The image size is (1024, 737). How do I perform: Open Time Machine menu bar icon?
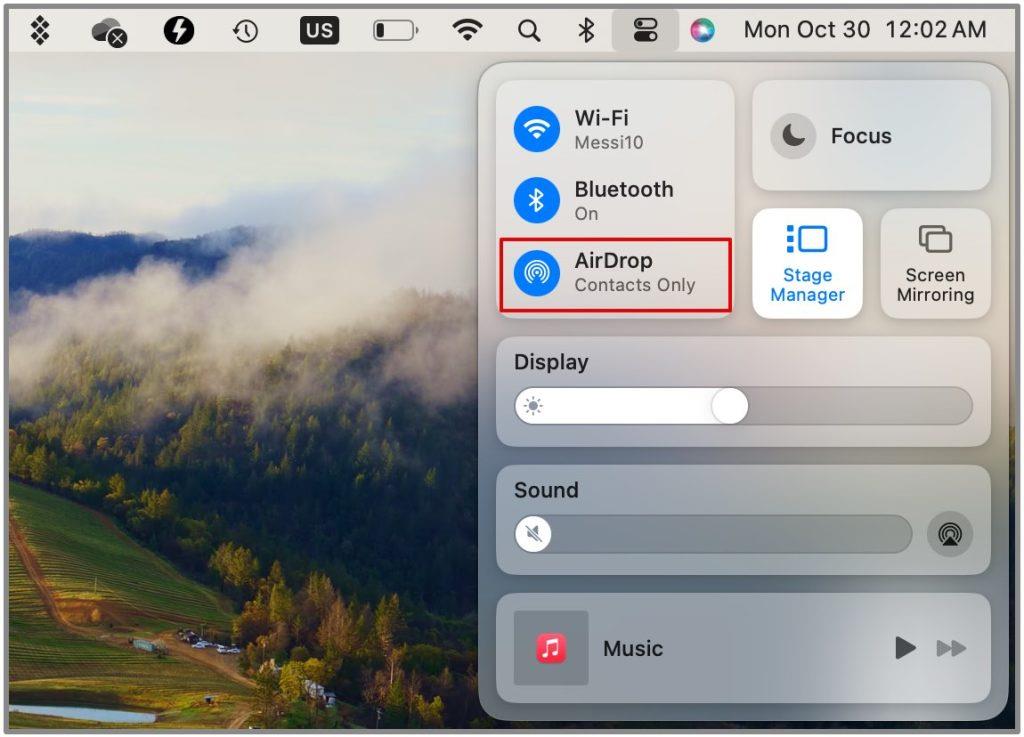(x=245, y=30)
